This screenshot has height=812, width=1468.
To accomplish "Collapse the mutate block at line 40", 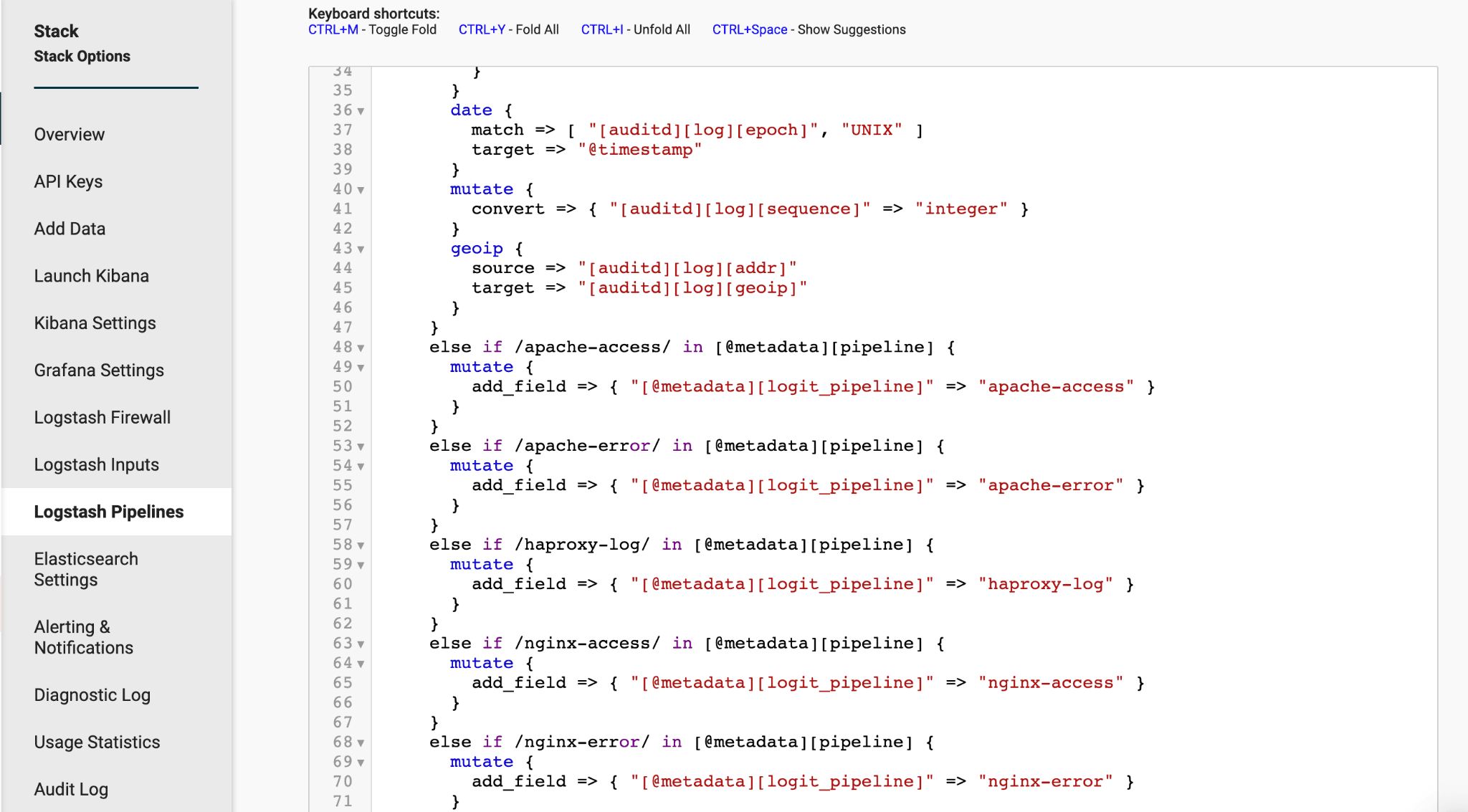I will click(x=361, y=190).
